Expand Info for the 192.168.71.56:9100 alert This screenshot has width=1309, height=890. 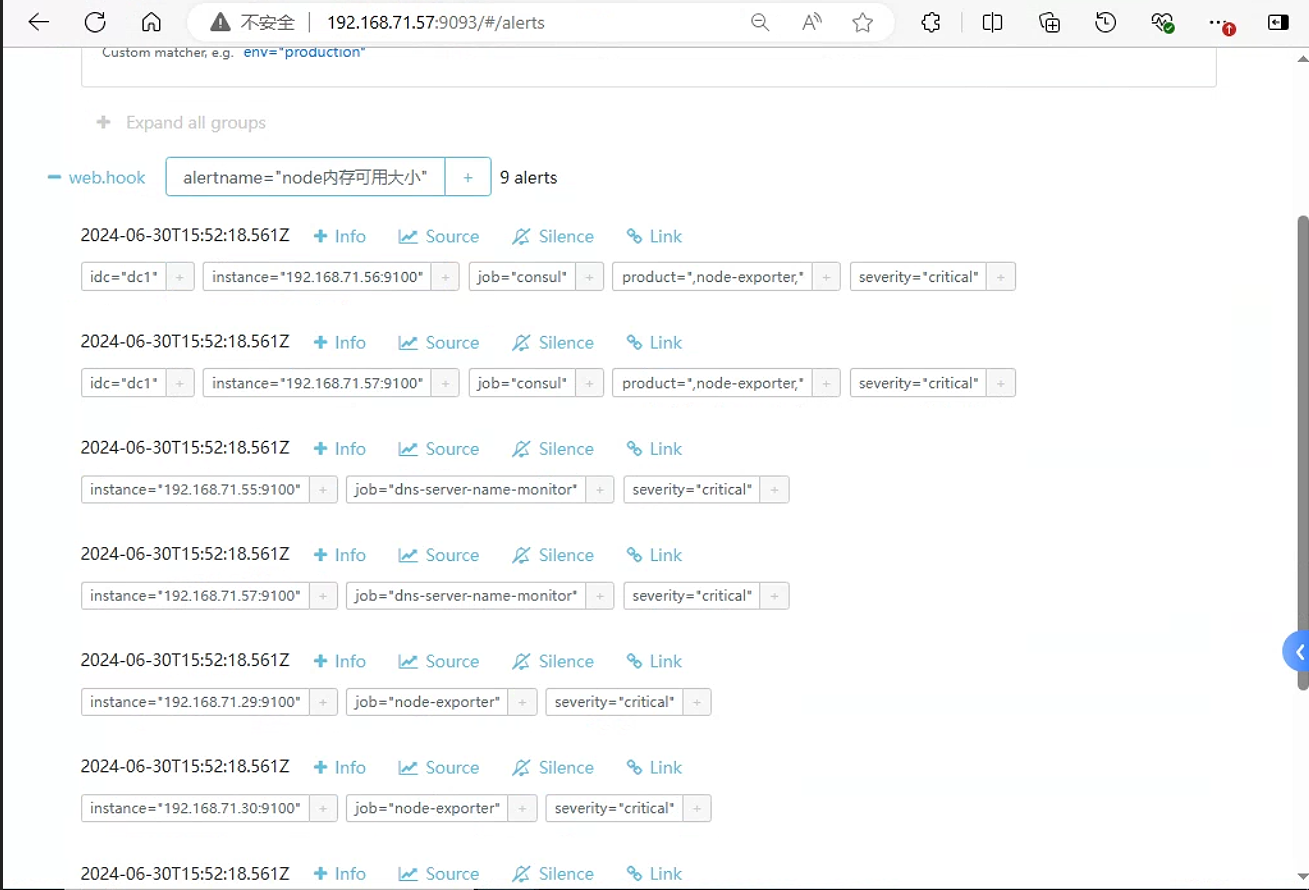340,236
